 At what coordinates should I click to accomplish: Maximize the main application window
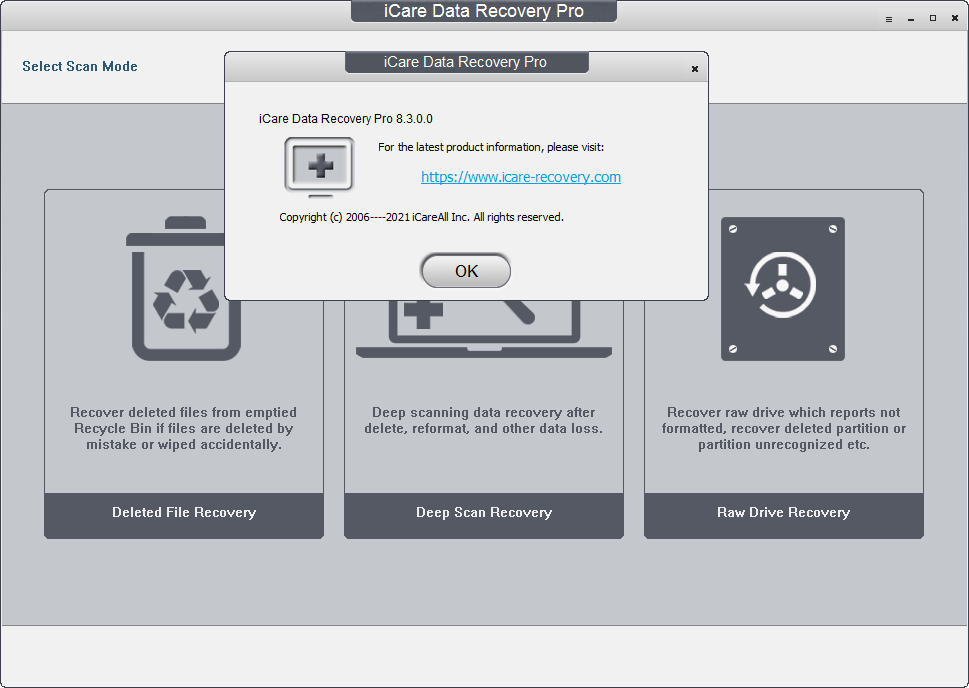coord(933,19)
